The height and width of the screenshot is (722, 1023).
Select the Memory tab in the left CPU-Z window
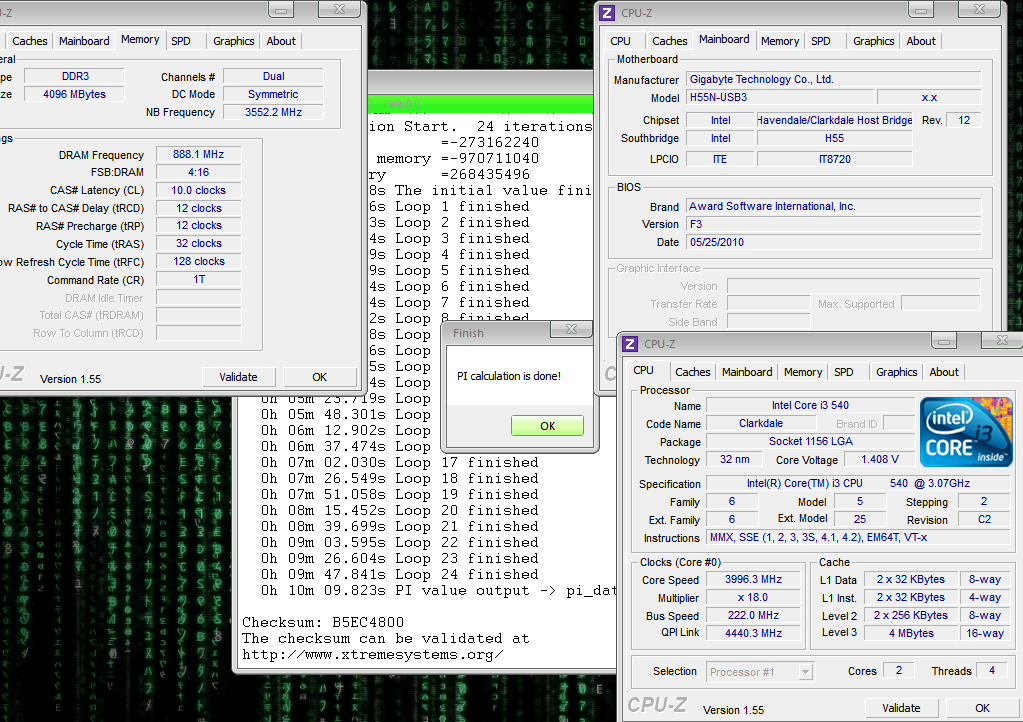point(140,39)
